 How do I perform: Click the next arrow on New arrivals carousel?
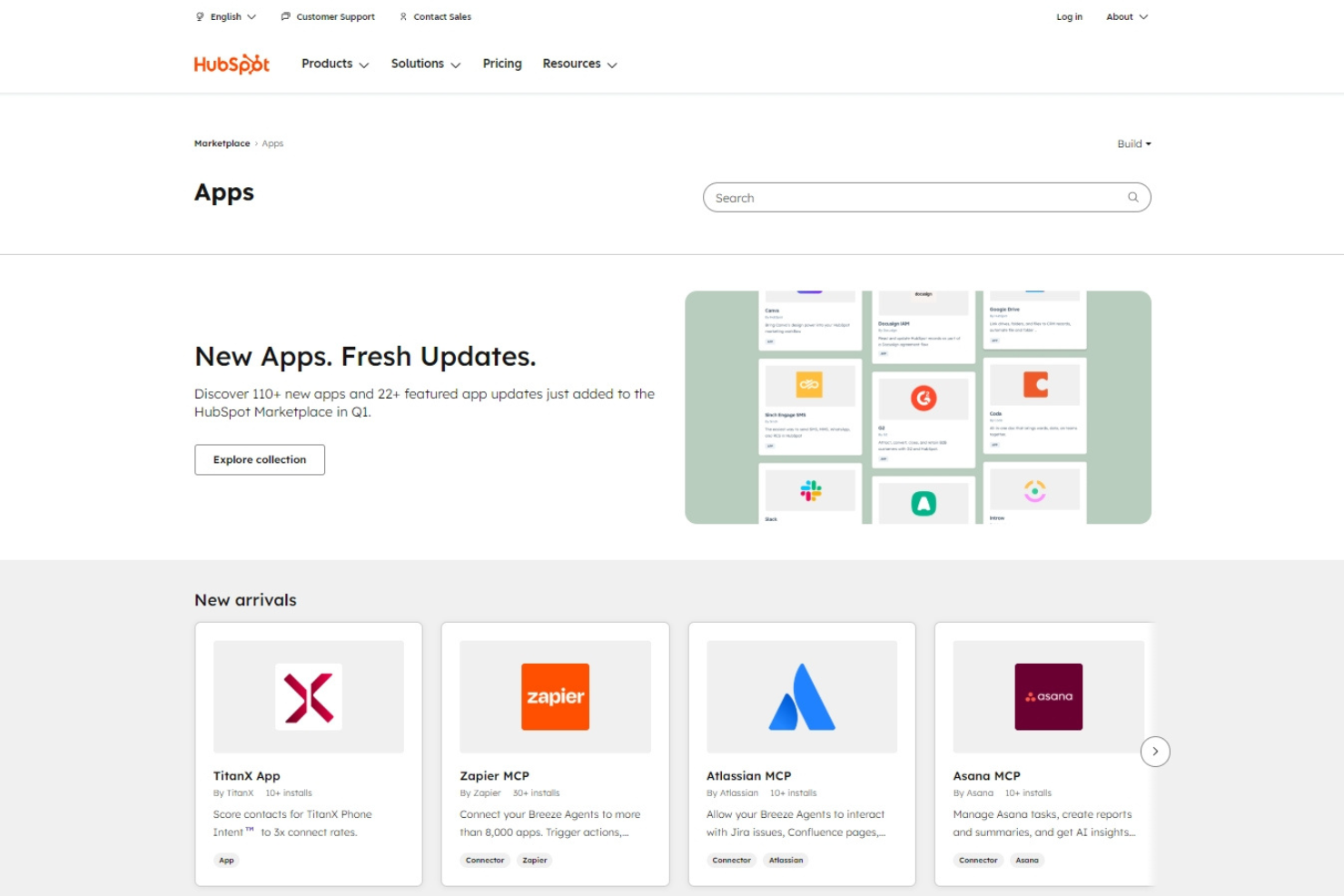point(1155,751)
